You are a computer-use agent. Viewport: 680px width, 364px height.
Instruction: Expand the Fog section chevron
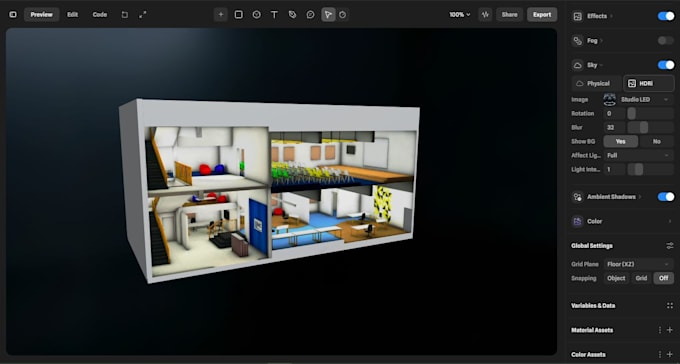pos(602,41)
